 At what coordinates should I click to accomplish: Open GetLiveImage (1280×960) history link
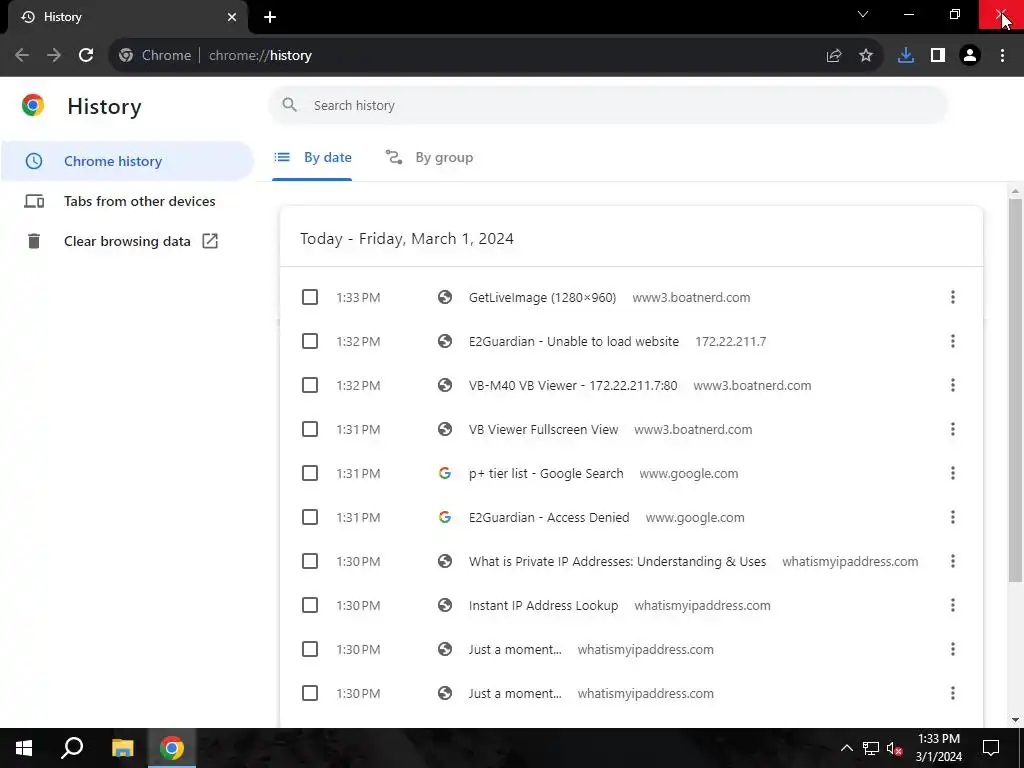pos(542,297)
